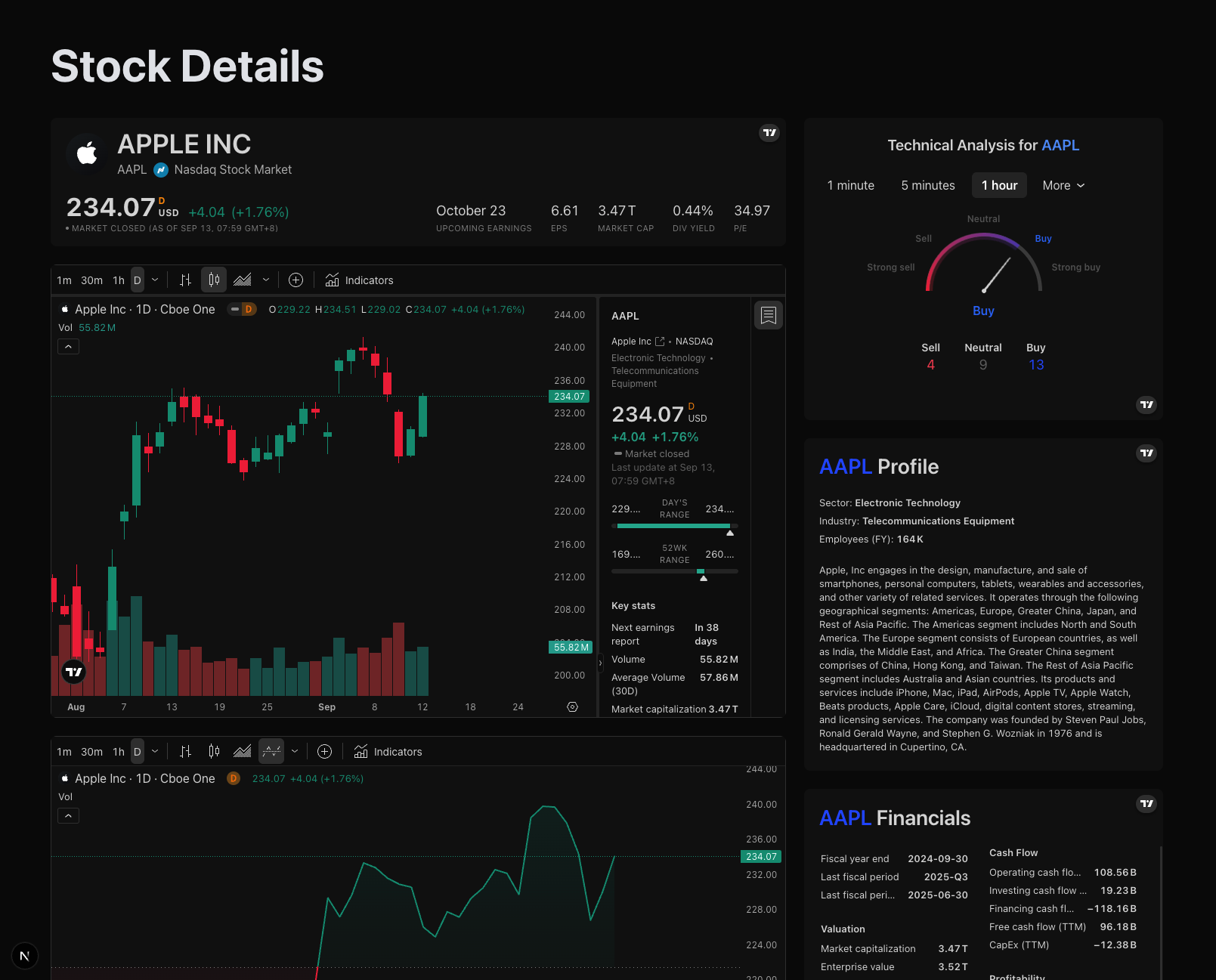Click TradingView logo in AAPL Profile widget
Image resolution: width=1216 pixels, height=980 pixels.
coord(1146,453)
